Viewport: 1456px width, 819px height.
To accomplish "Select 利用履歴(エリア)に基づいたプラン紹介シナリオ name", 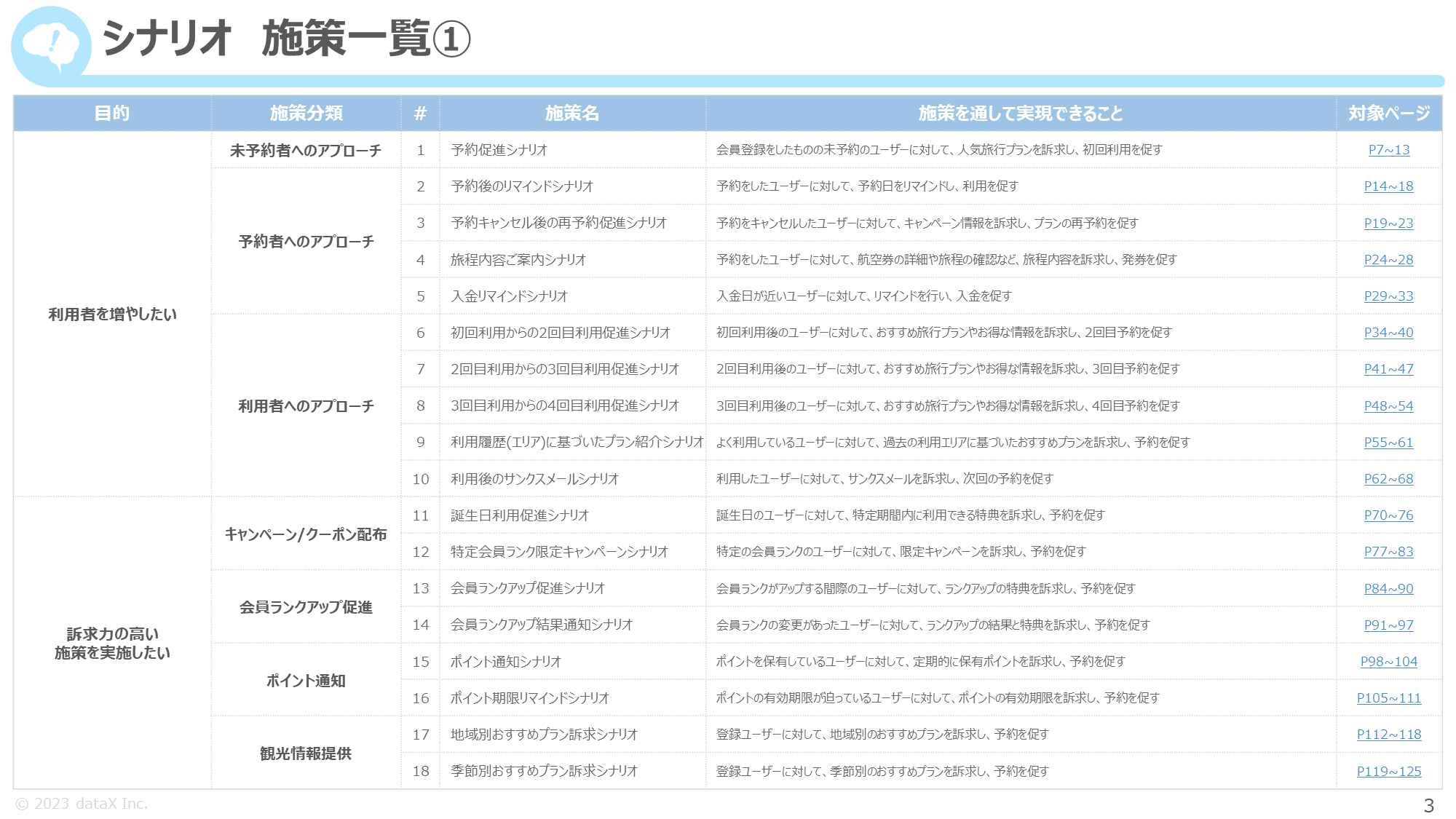I will (577, 443).
